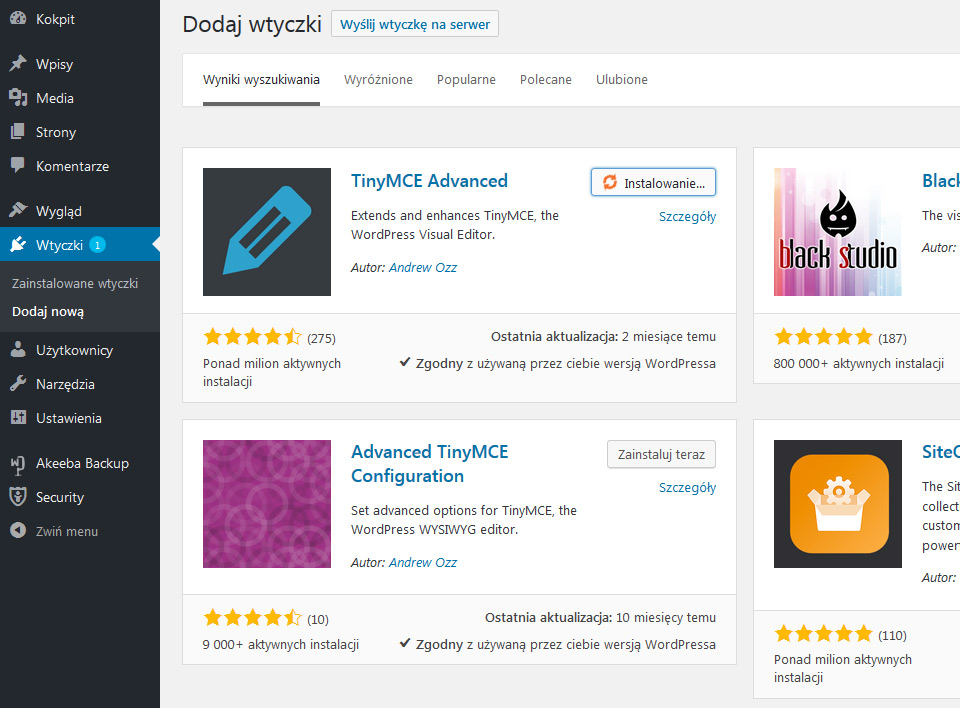The width and height of the screenshot is (960, 708).
Task: Click the Wpisys pin icon
Action: 18,64
